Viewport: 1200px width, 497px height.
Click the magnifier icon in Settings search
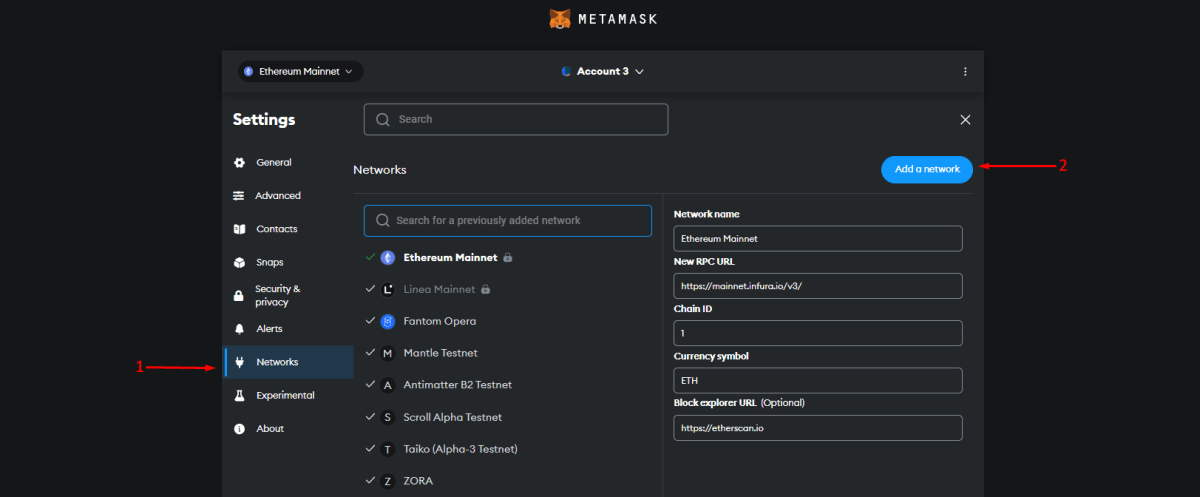pos(382,120)
